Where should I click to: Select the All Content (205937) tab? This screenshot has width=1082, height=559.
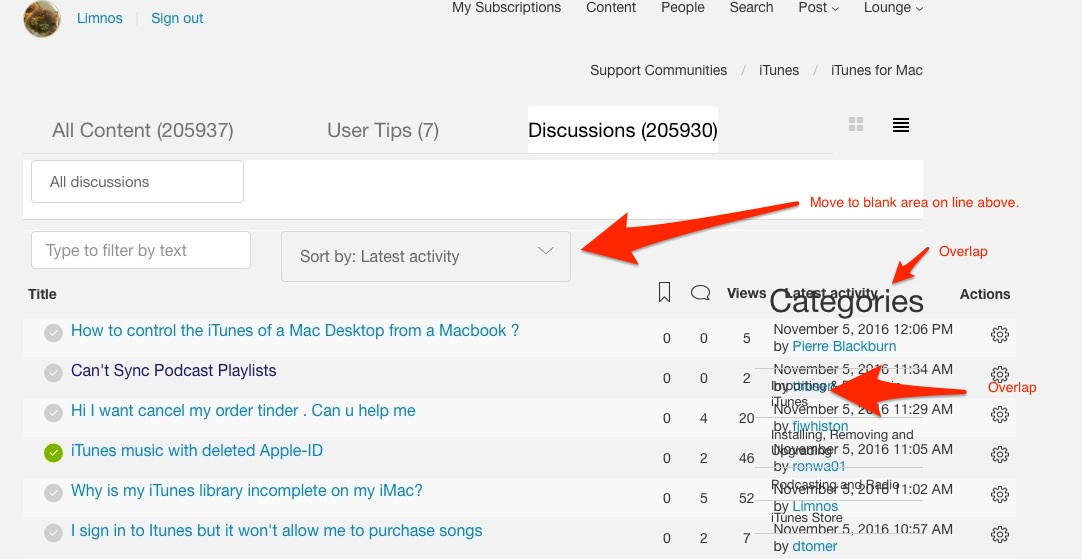[x=143, y=130]
